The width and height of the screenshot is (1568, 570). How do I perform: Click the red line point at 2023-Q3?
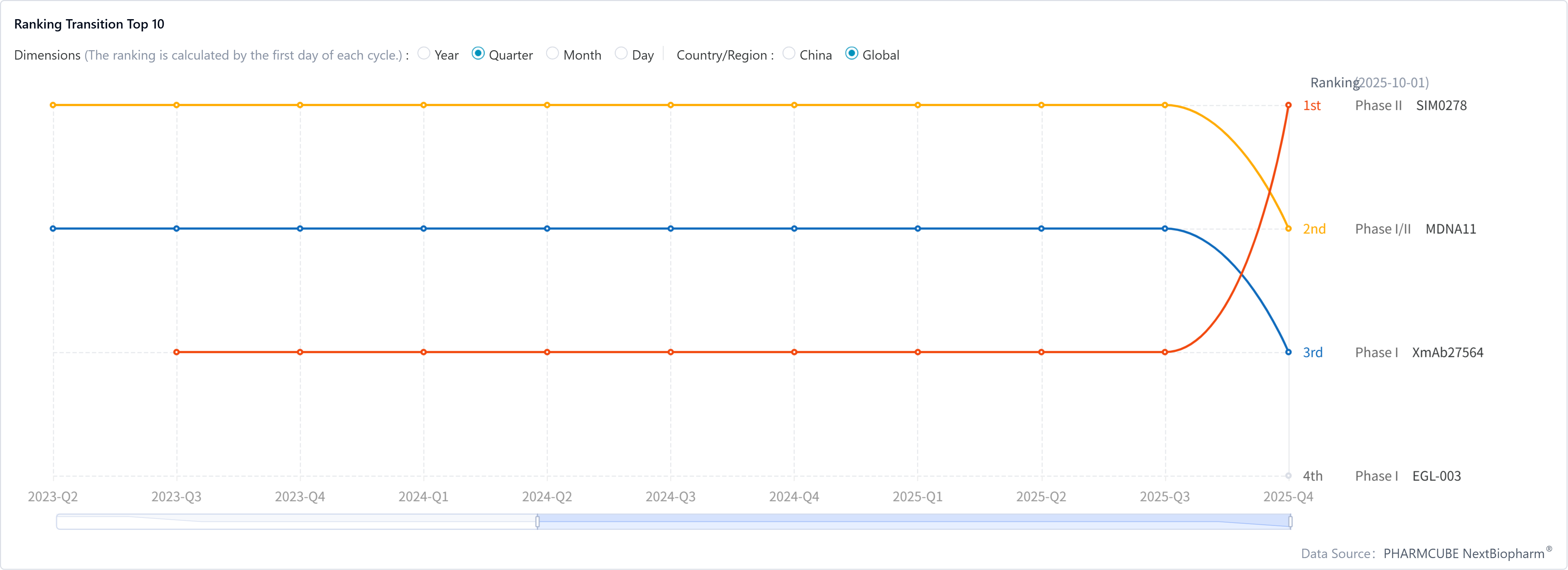(177, 352)
